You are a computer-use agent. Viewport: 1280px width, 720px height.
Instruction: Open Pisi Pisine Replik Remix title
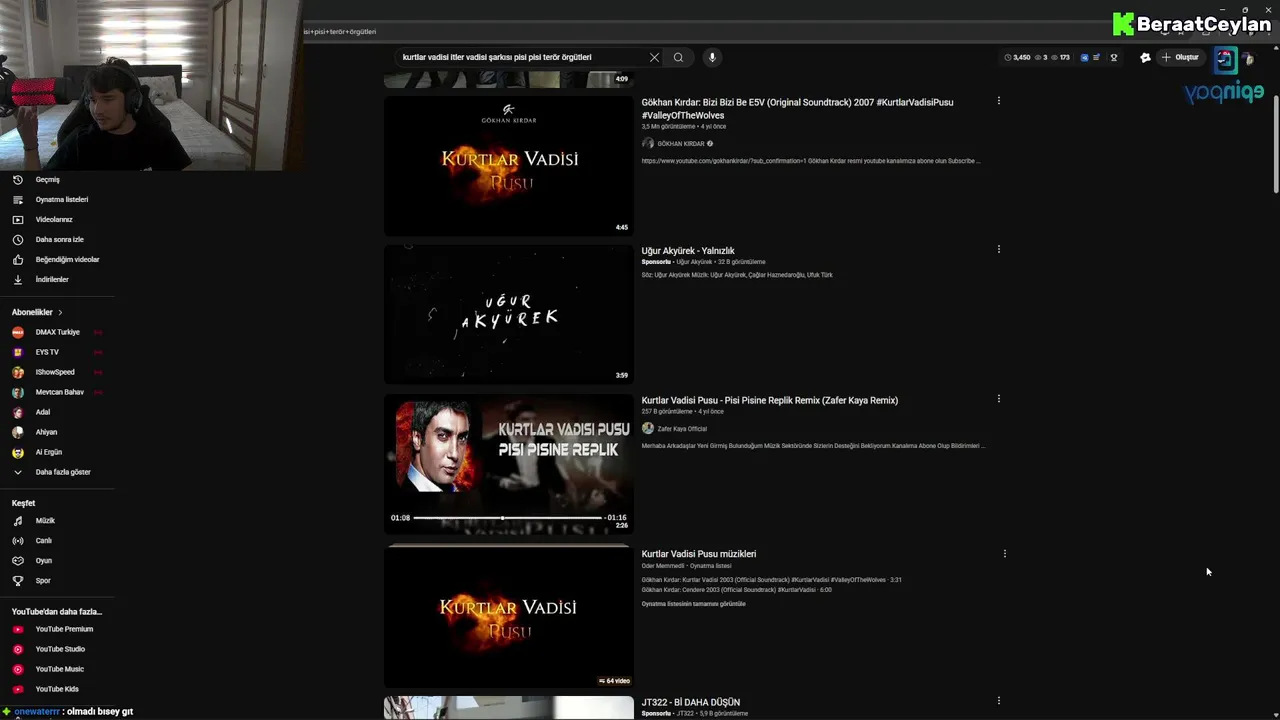point(770,400)
